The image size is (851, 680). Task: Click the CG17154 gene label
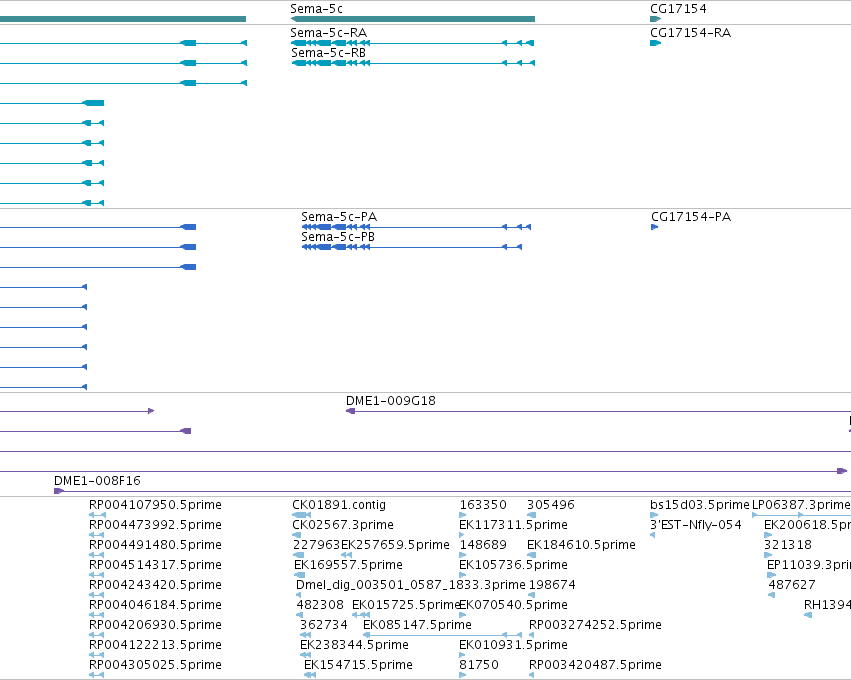tap(678, 9)
